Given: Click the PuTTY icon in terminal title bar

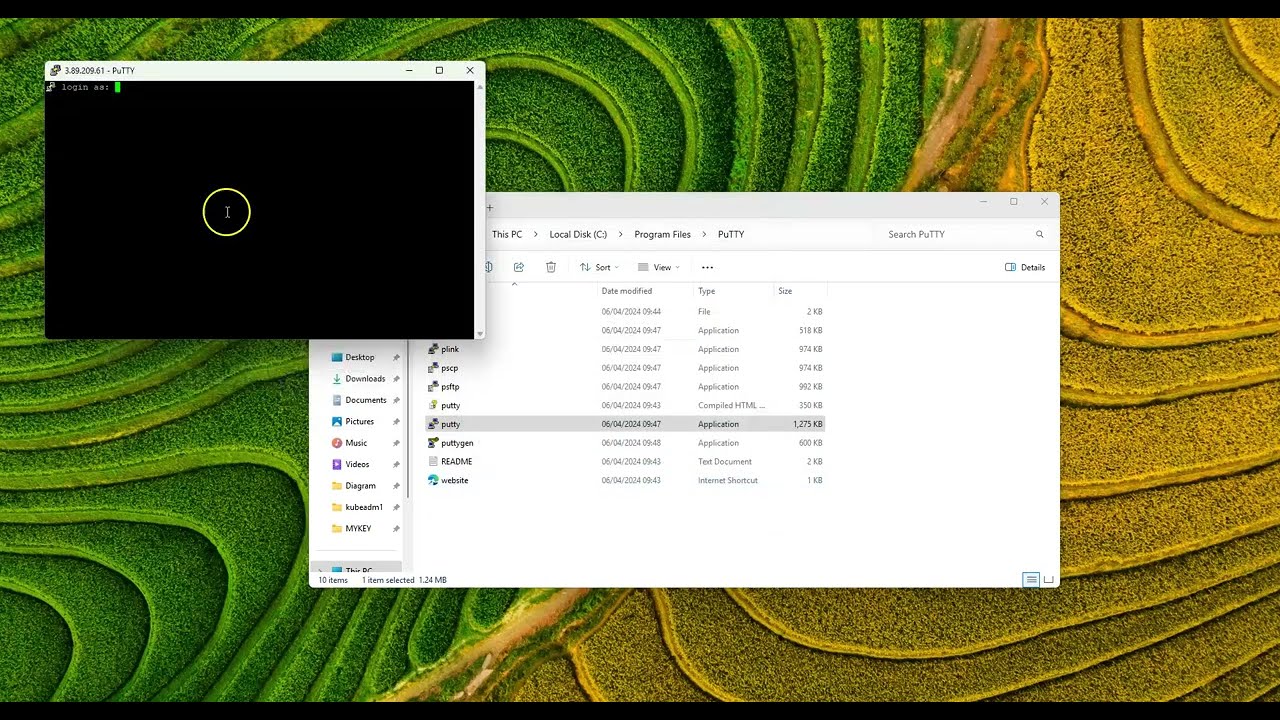Looking at the screenshot, I should coord(55,70).
